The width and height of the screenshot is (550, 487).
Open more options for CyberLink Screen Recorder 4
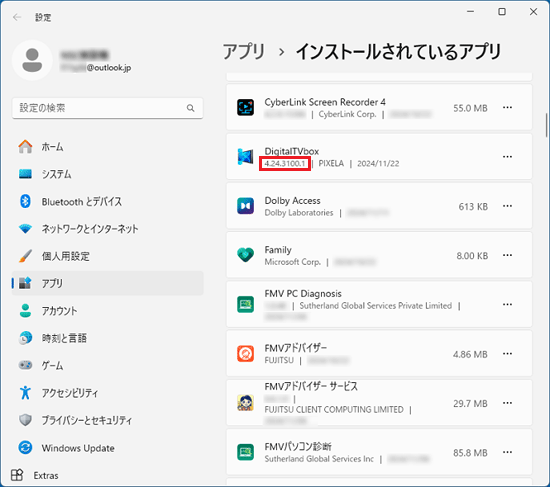[x=507, y=107]
